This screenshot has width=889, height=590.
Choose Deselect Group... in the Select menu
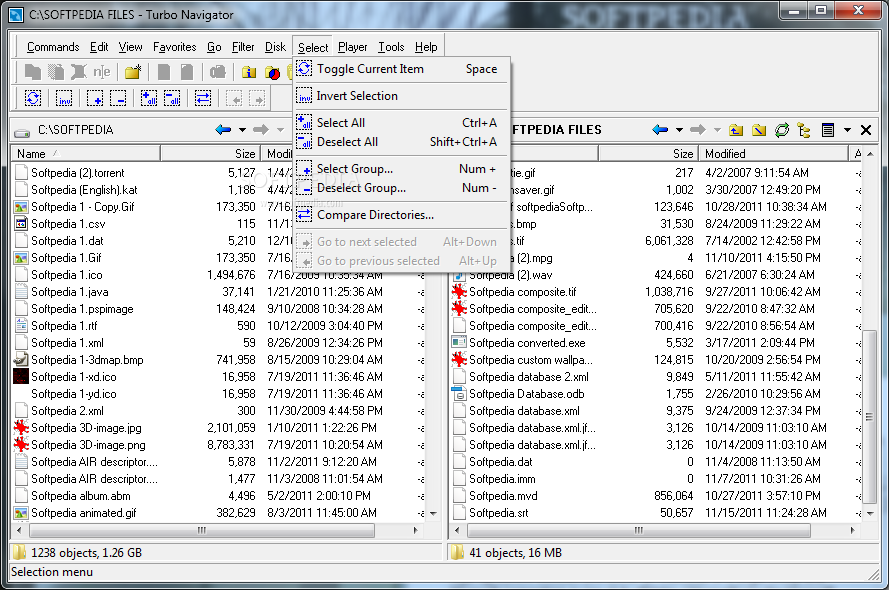pyautogui.click(x=401, y=188)
